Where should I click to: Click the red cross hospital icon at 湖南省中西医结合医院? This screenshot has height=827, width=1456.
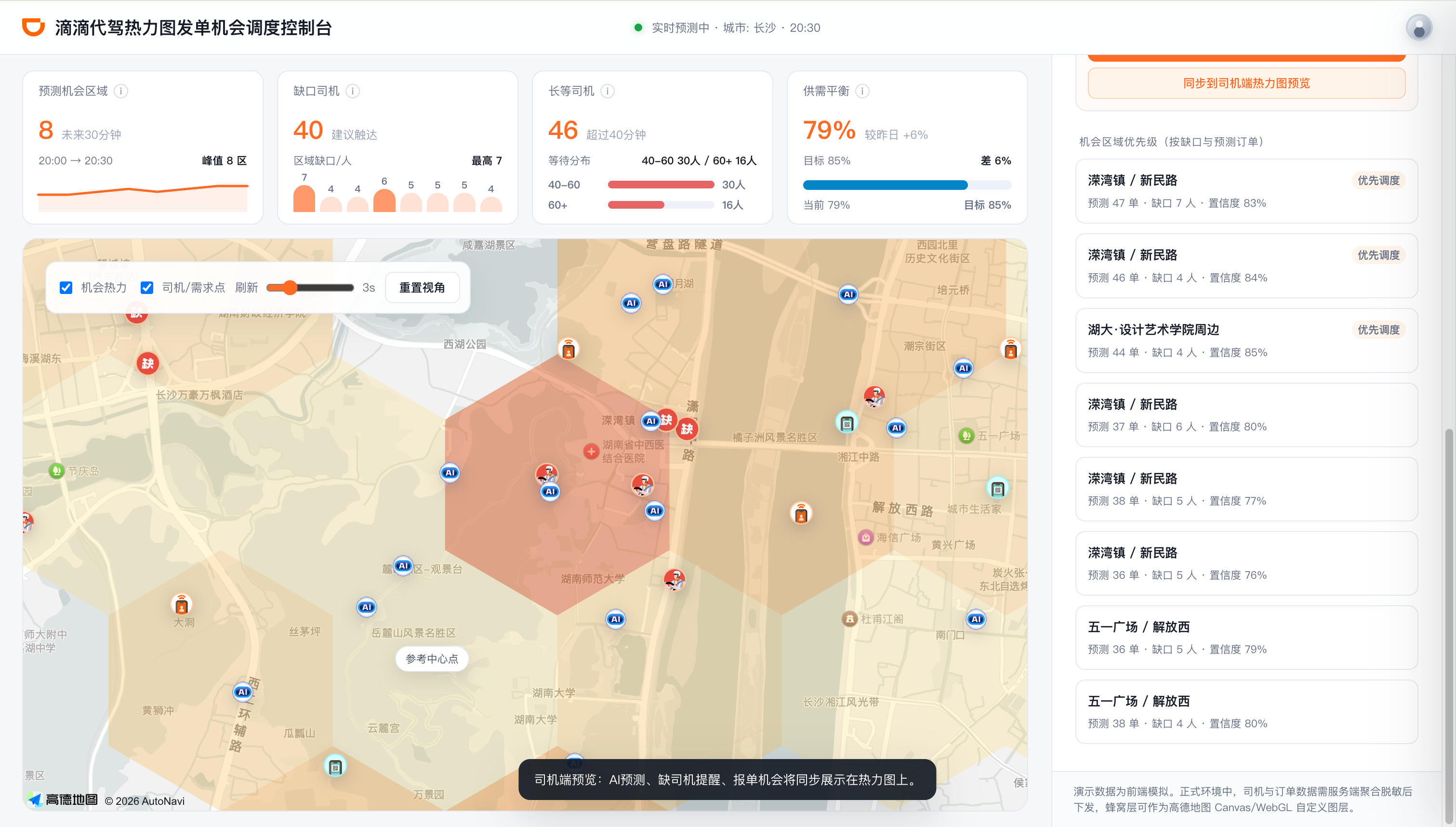591,452
